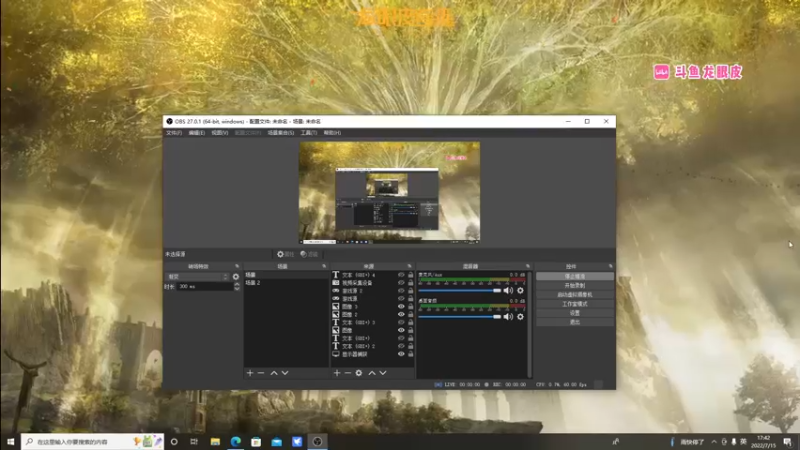The height and width of the screenshot is (450, 800).
Task: Hide the 图像 3 source
Action: [x=401, y=307]
